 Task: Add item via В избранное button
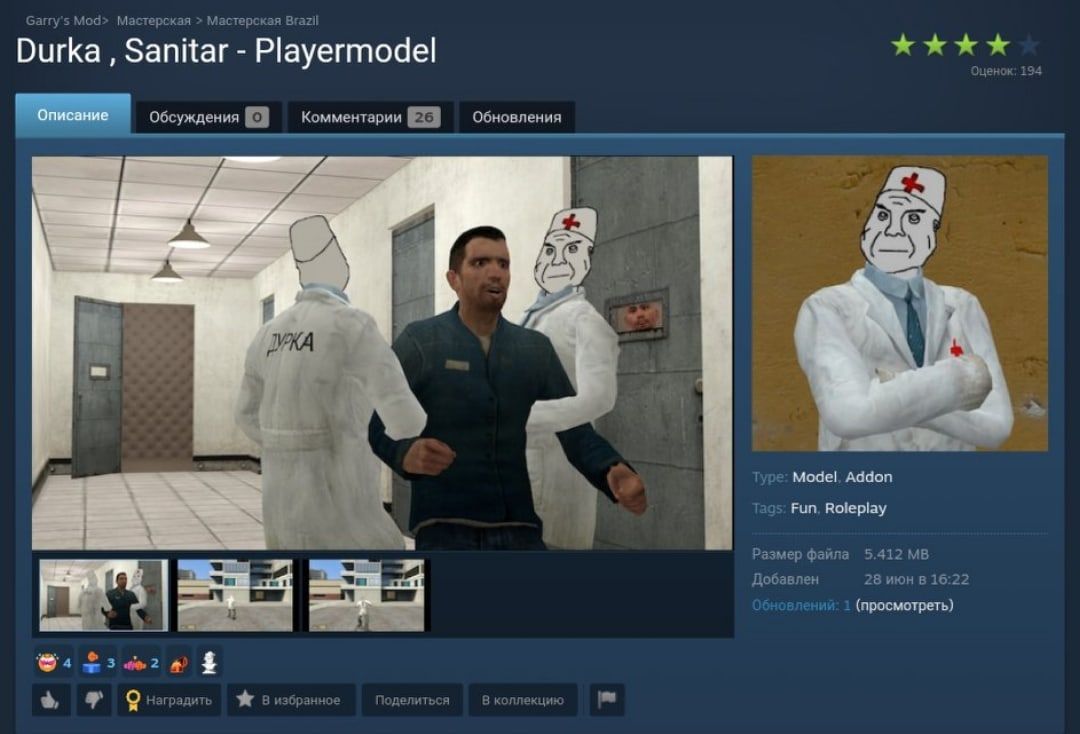point(291,700)
